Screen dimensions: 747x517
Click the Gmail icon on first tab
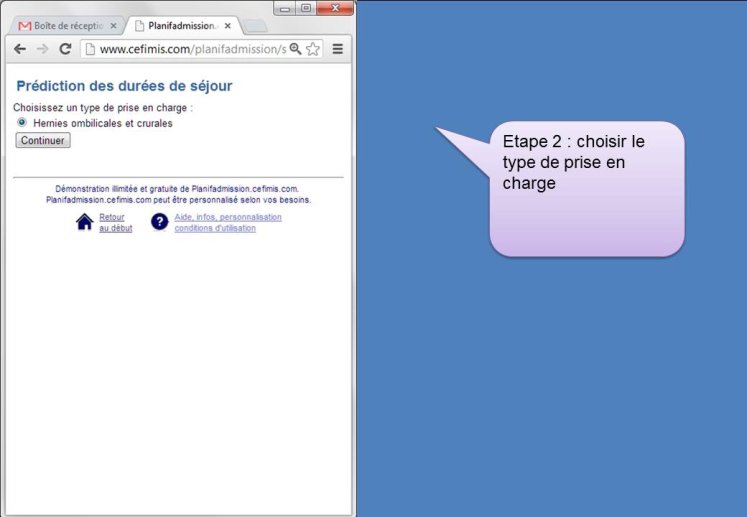pyautogui.click(x=25, y=26)
